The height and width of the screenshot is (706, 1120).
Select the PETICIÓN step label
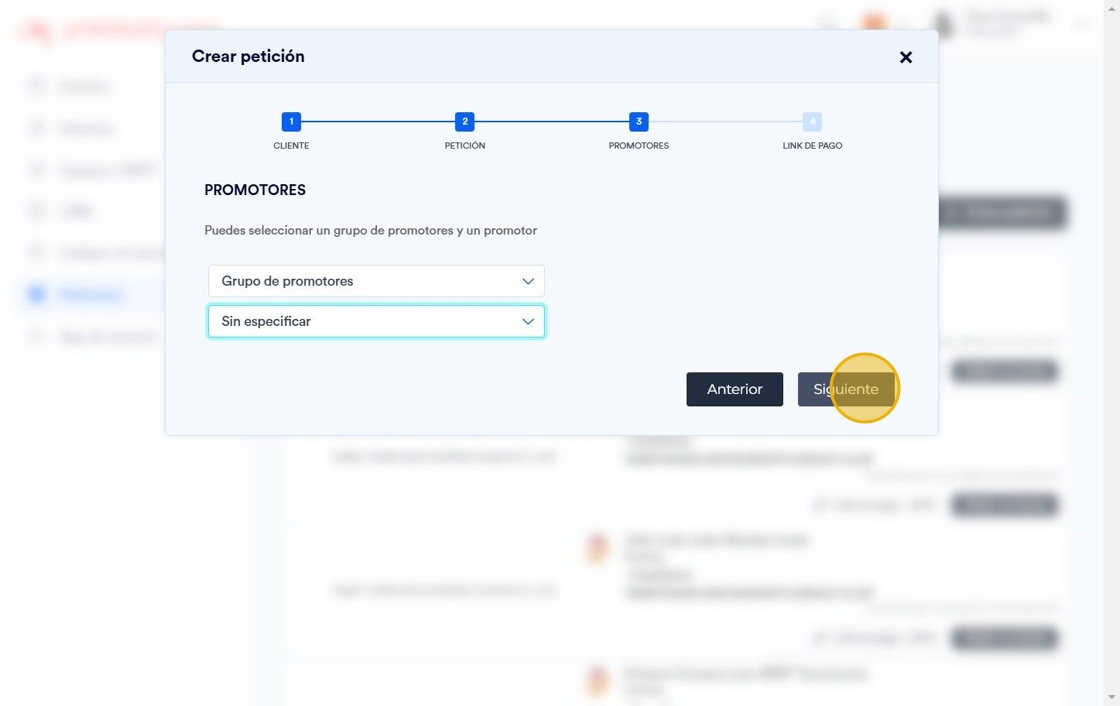pyautogui.click(x=464, y=146)
